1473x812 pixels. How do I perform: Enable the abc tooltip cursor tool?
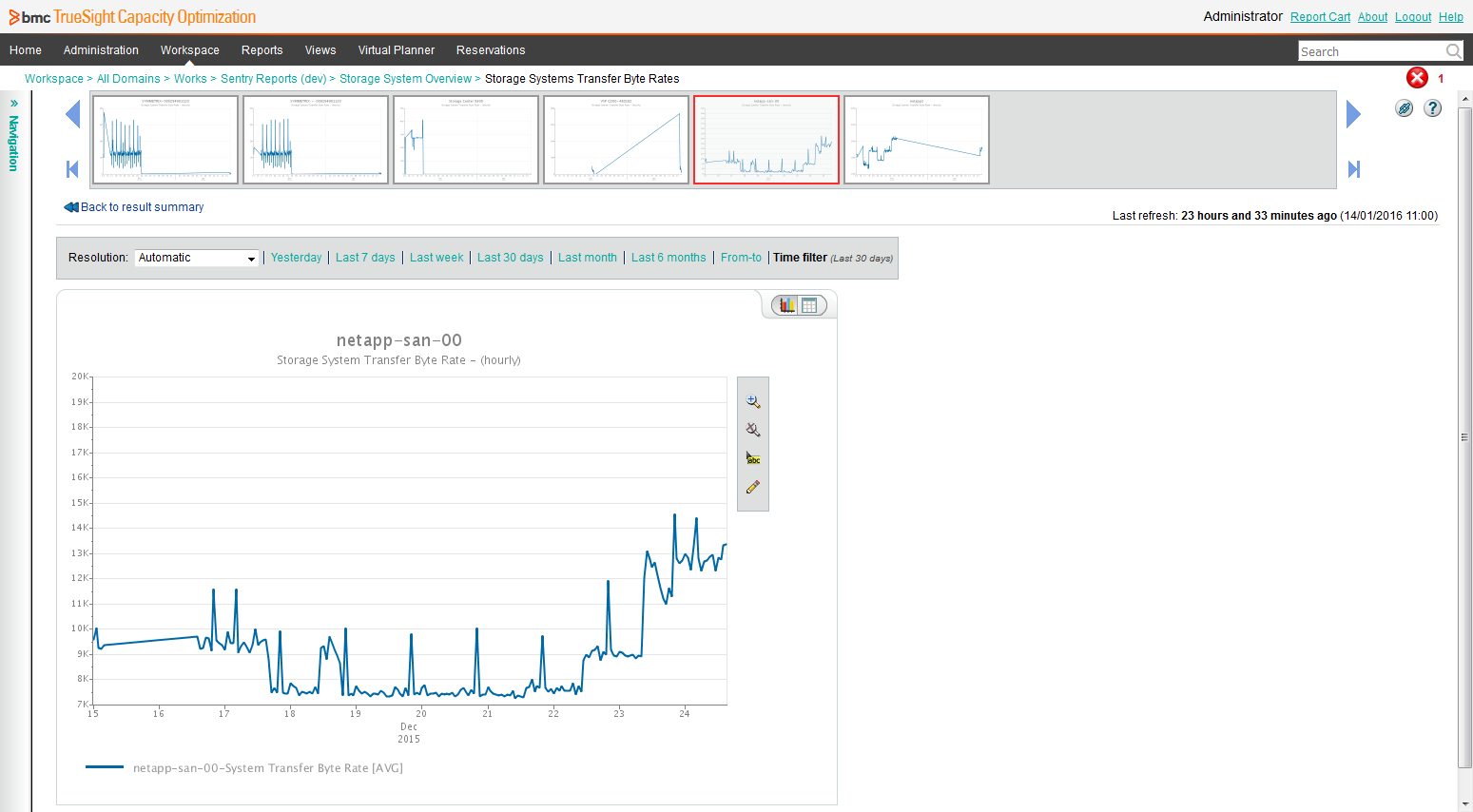[x=753, y=458]
